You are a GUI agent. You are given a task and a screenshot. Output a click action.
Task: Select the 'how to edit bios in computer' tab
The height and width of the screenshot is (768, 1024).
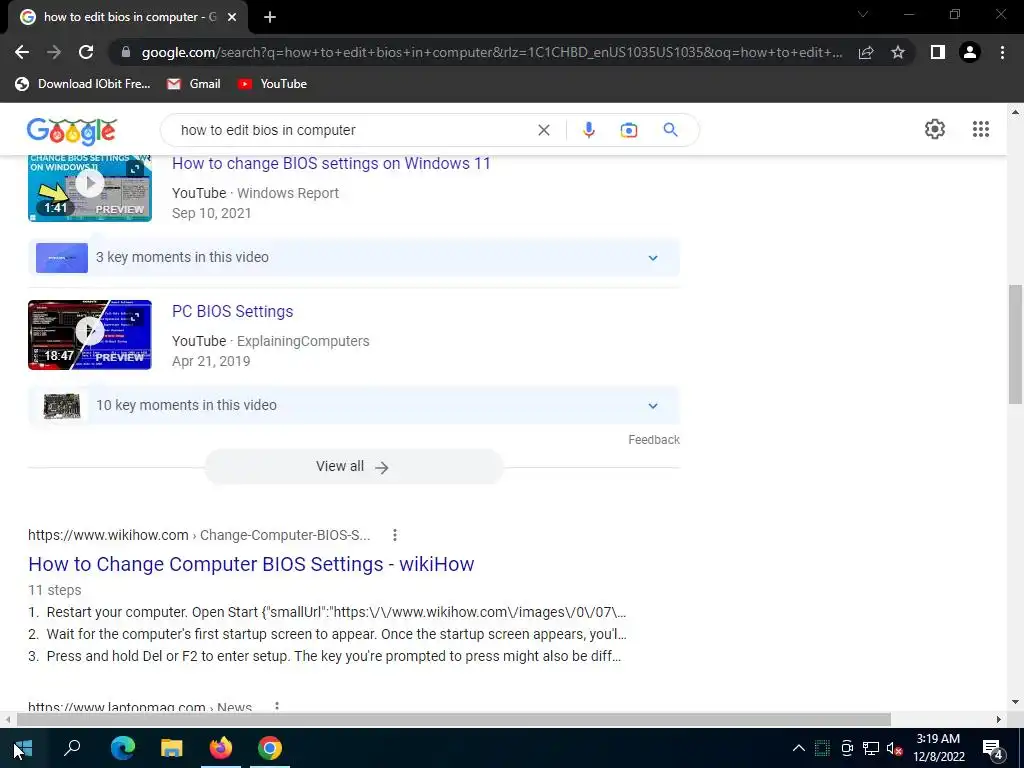point(128,17)
